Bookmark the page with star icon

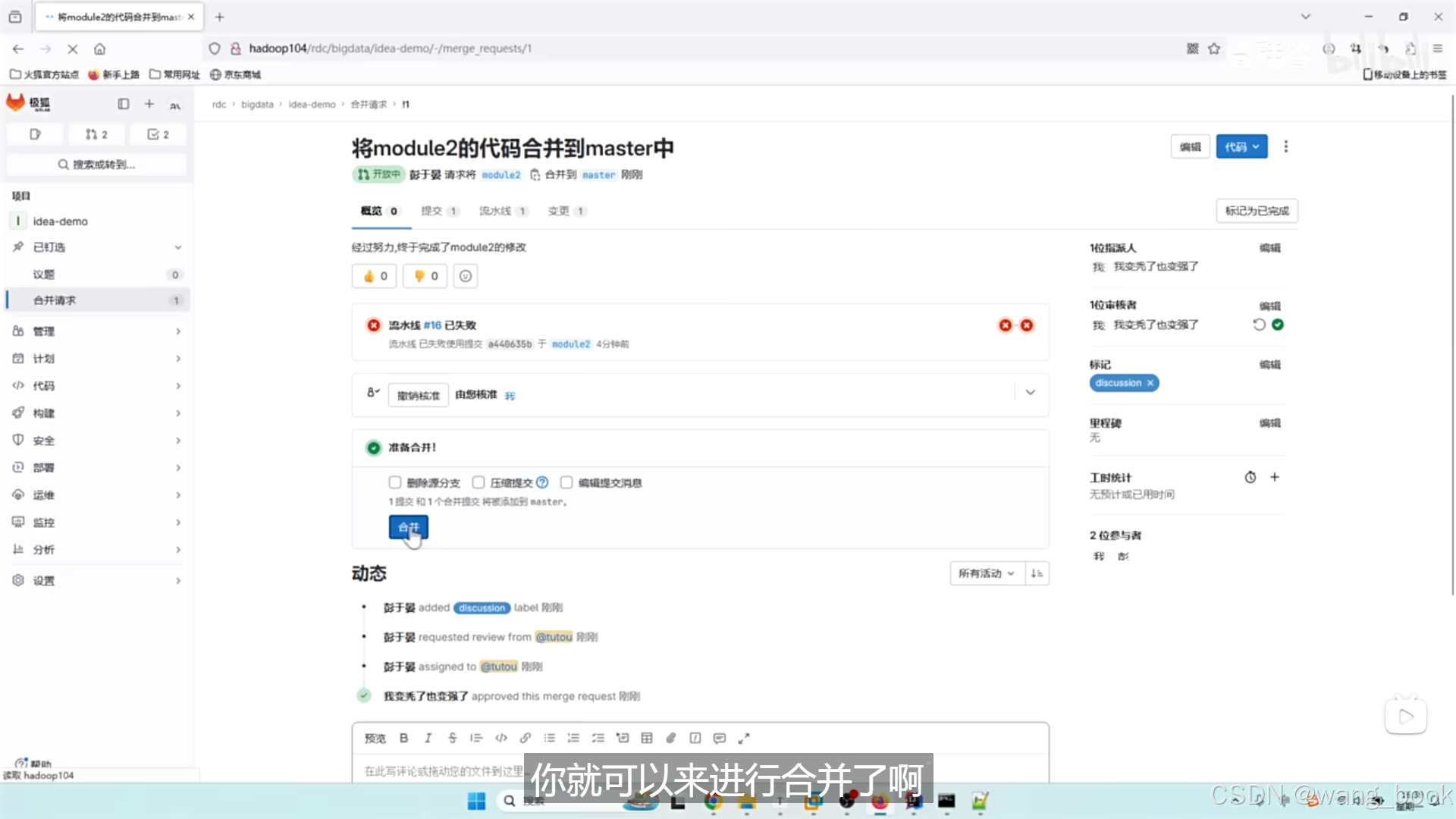coord(1214,49)
